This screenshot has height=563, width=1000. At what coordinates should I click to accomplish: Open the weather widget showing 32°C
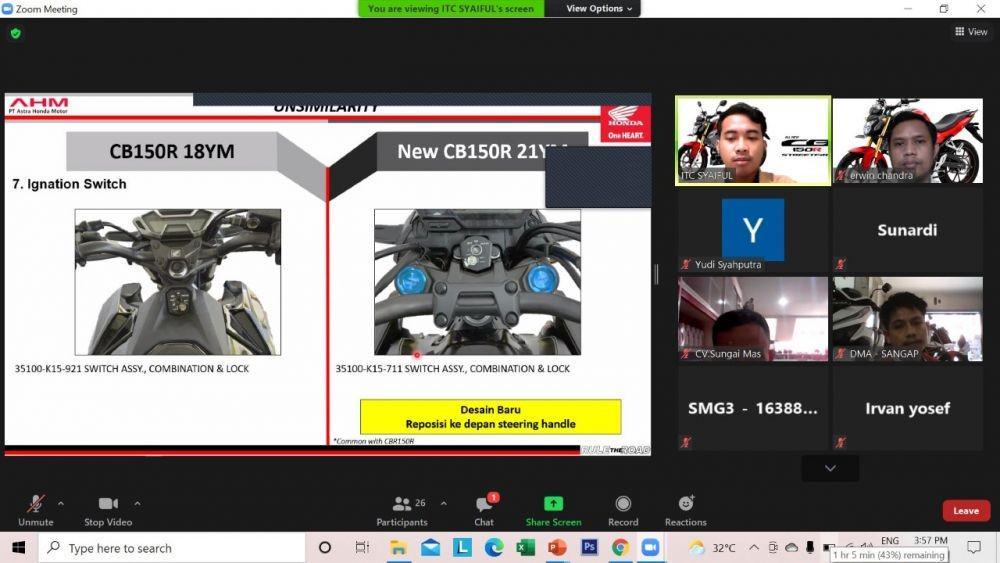pyautogui.click(x=713, y=548)
